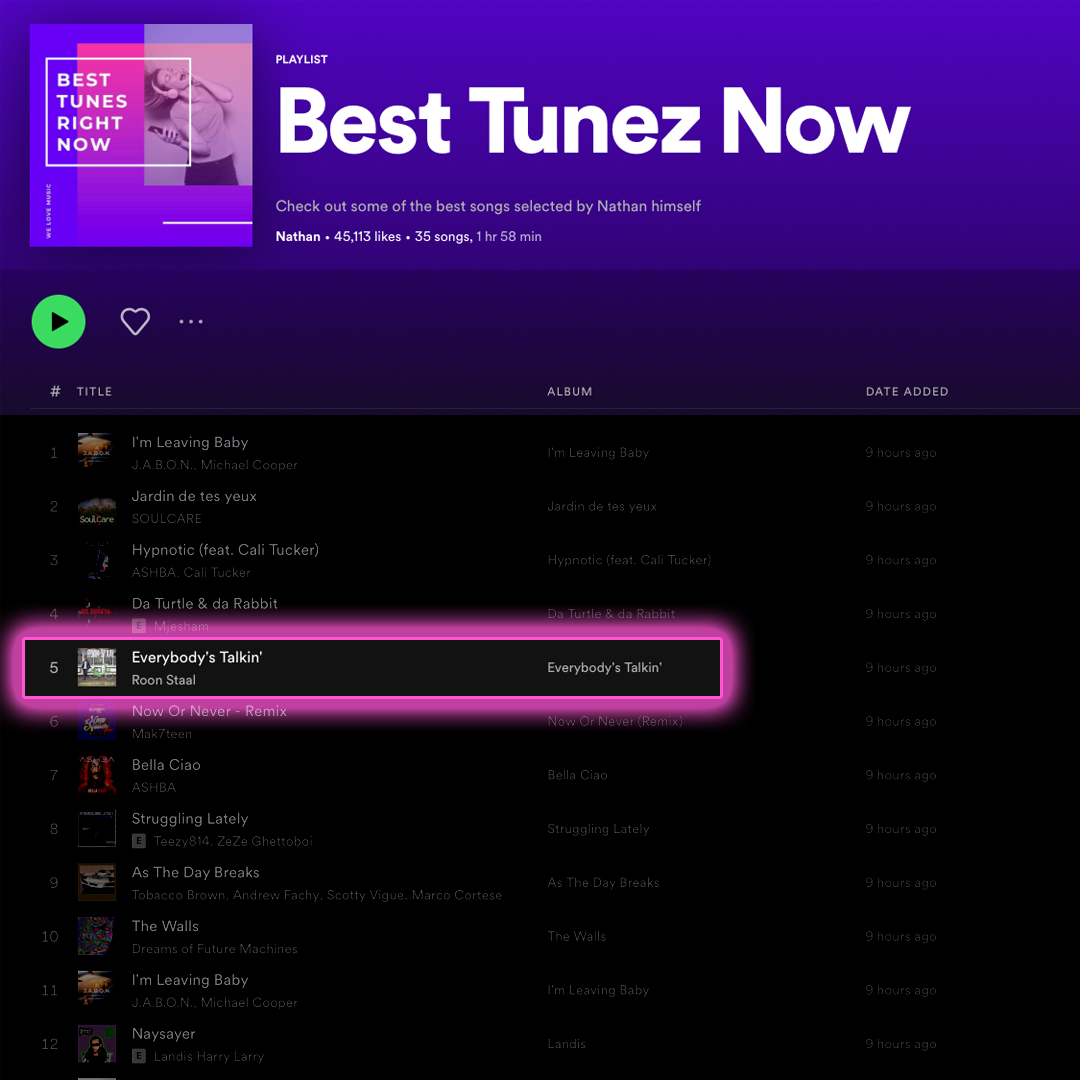This screenshot has width=1080, height=1080.
Task: Open the Roon Staal artist link
Action: point(164,680)
